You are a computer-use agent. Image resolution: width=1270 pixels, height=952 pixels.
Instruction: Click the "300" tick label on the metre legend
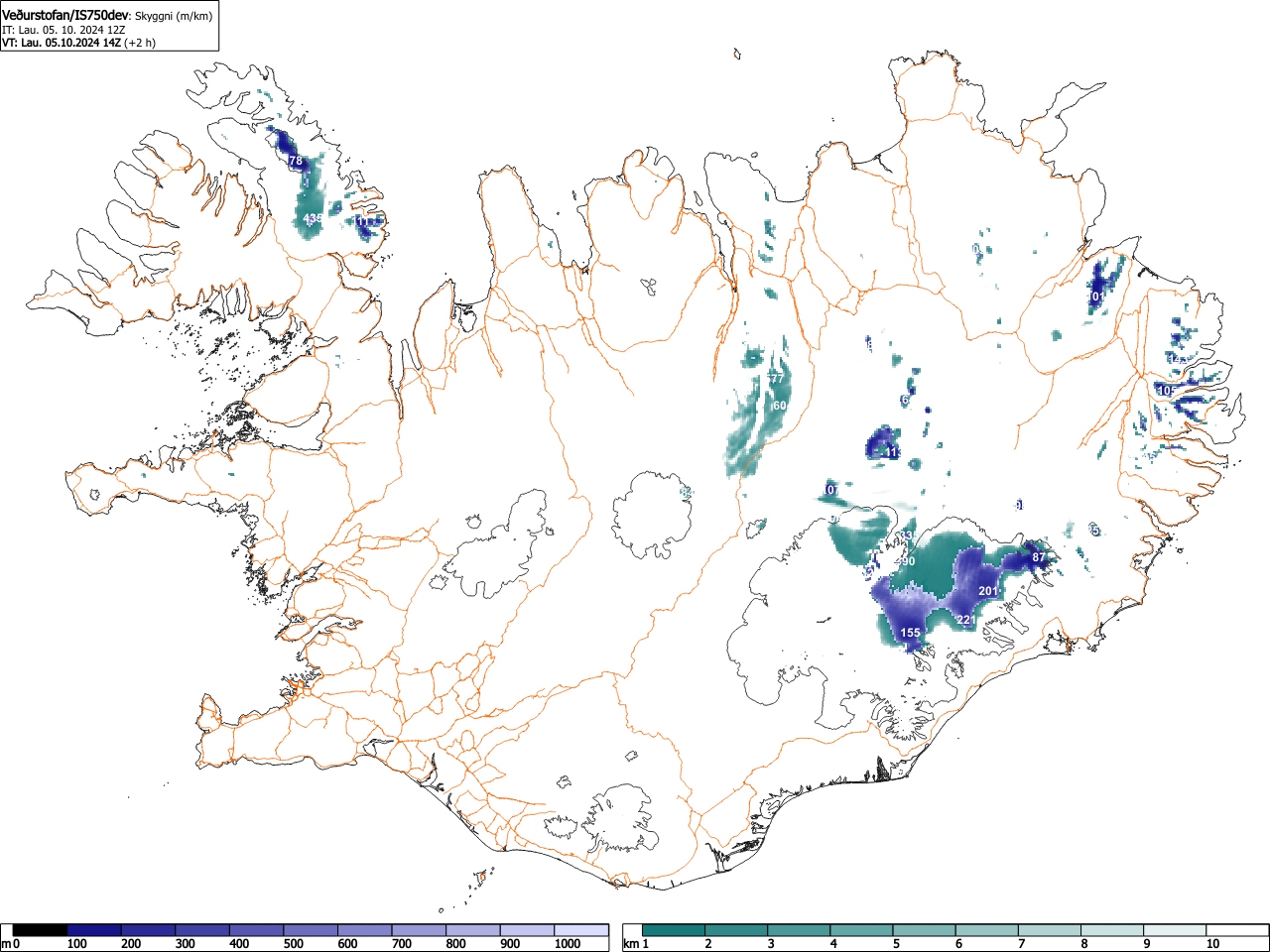click(x=186, y=944)
